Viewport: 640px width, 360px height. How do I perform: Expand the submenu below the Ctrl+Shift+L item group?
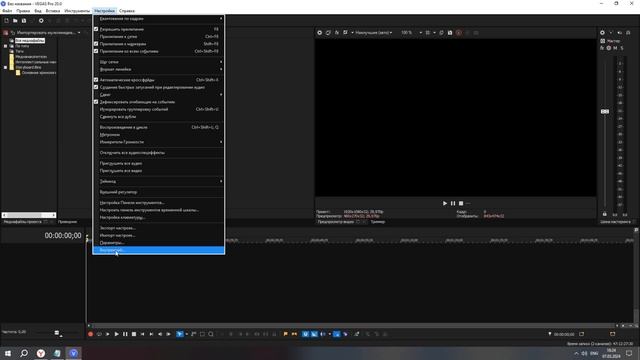tap(158, 142)
